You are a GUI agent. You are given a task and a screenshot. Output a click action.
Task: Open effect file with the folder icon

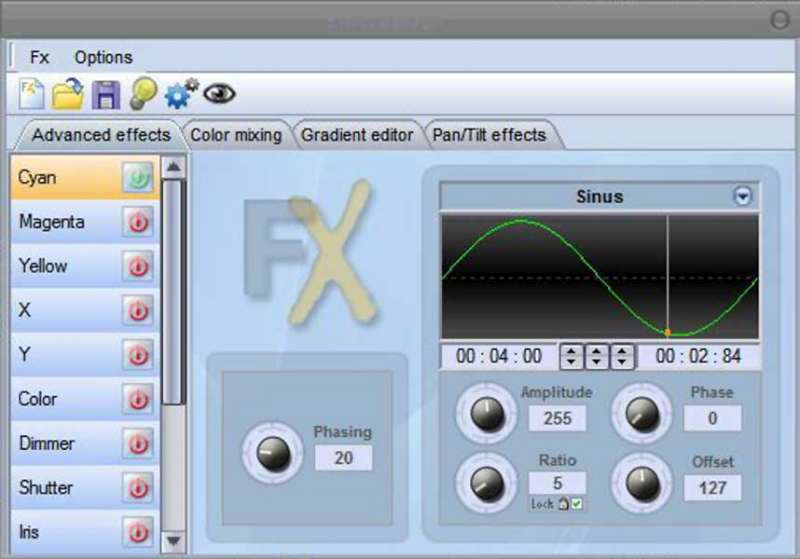click(x=68, y=94)
